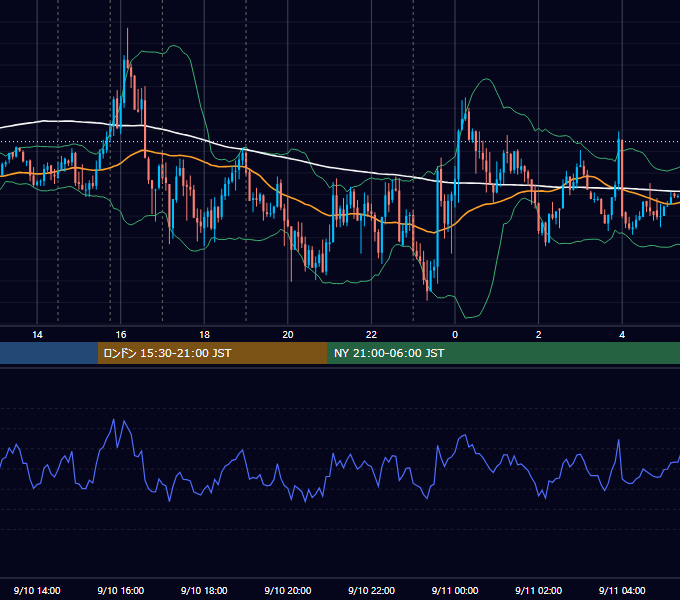Click the '18' hour label on price chart axis
The height and width of the screenshot is (600, 680).
(204, 335)
